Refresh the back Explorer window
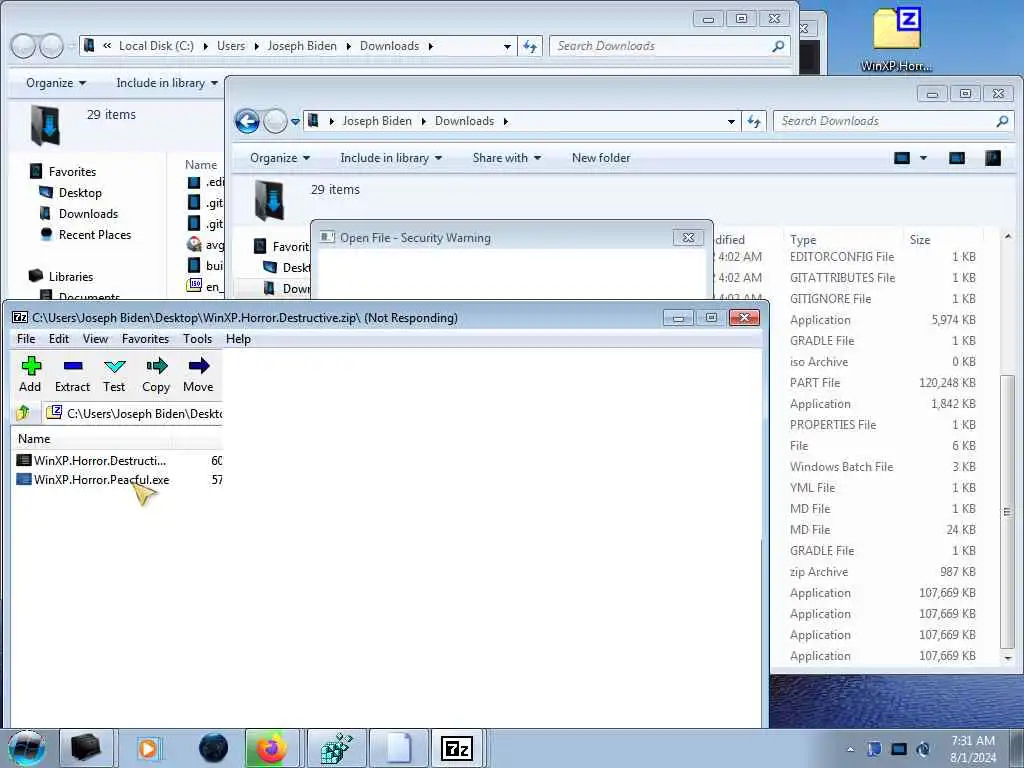This screenshot has height=768, width=1024. pos(530,46)
